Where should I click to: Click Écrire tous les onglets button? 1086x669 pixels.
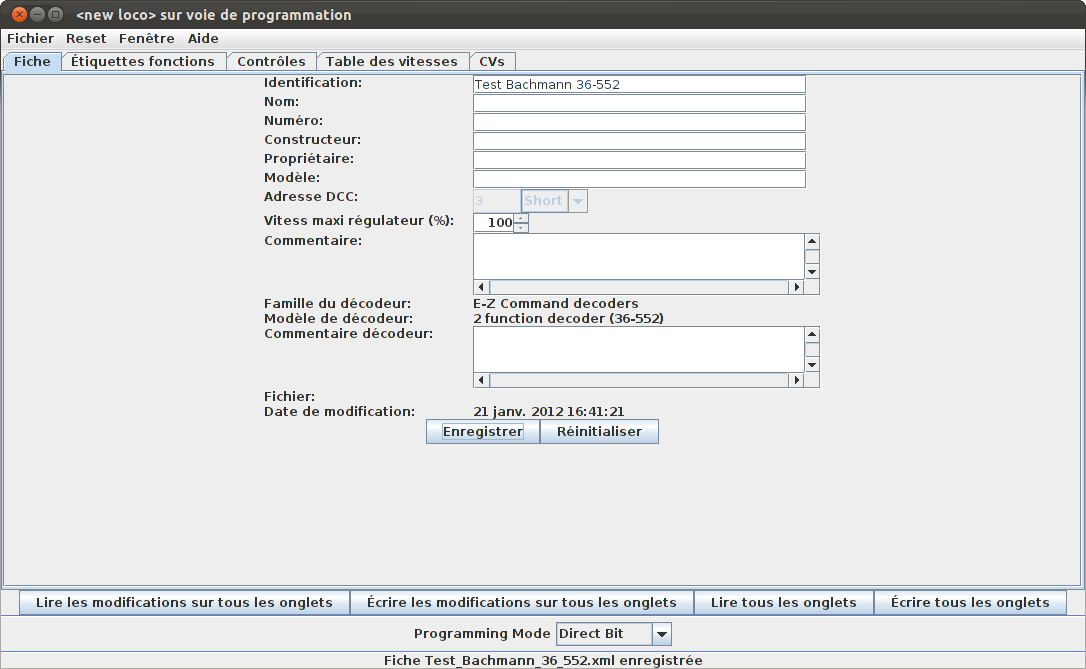click(970, 603)
